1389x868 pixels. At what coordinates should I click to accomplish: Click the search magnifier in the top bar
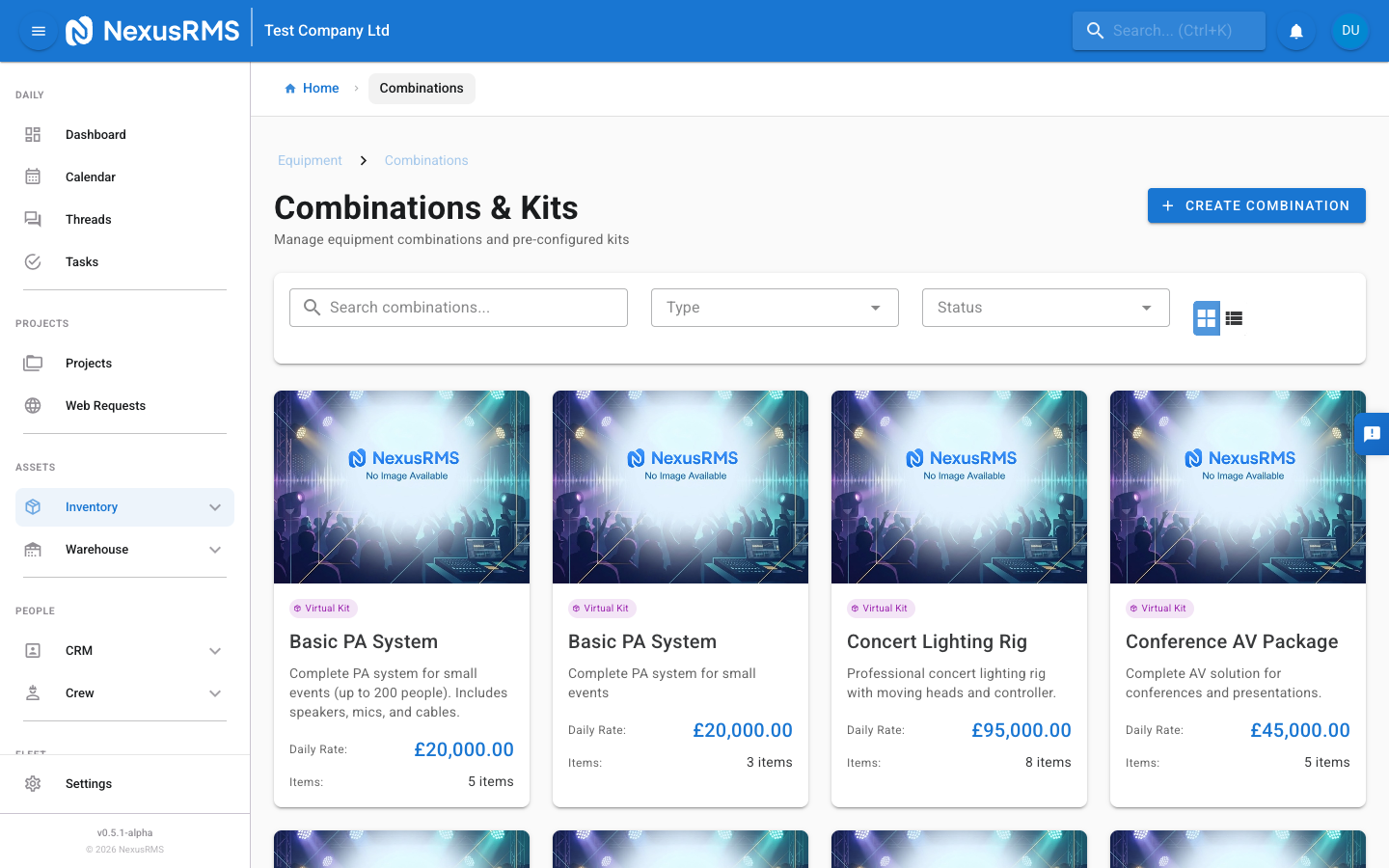pyautogui.click(x=1095, y=30)
